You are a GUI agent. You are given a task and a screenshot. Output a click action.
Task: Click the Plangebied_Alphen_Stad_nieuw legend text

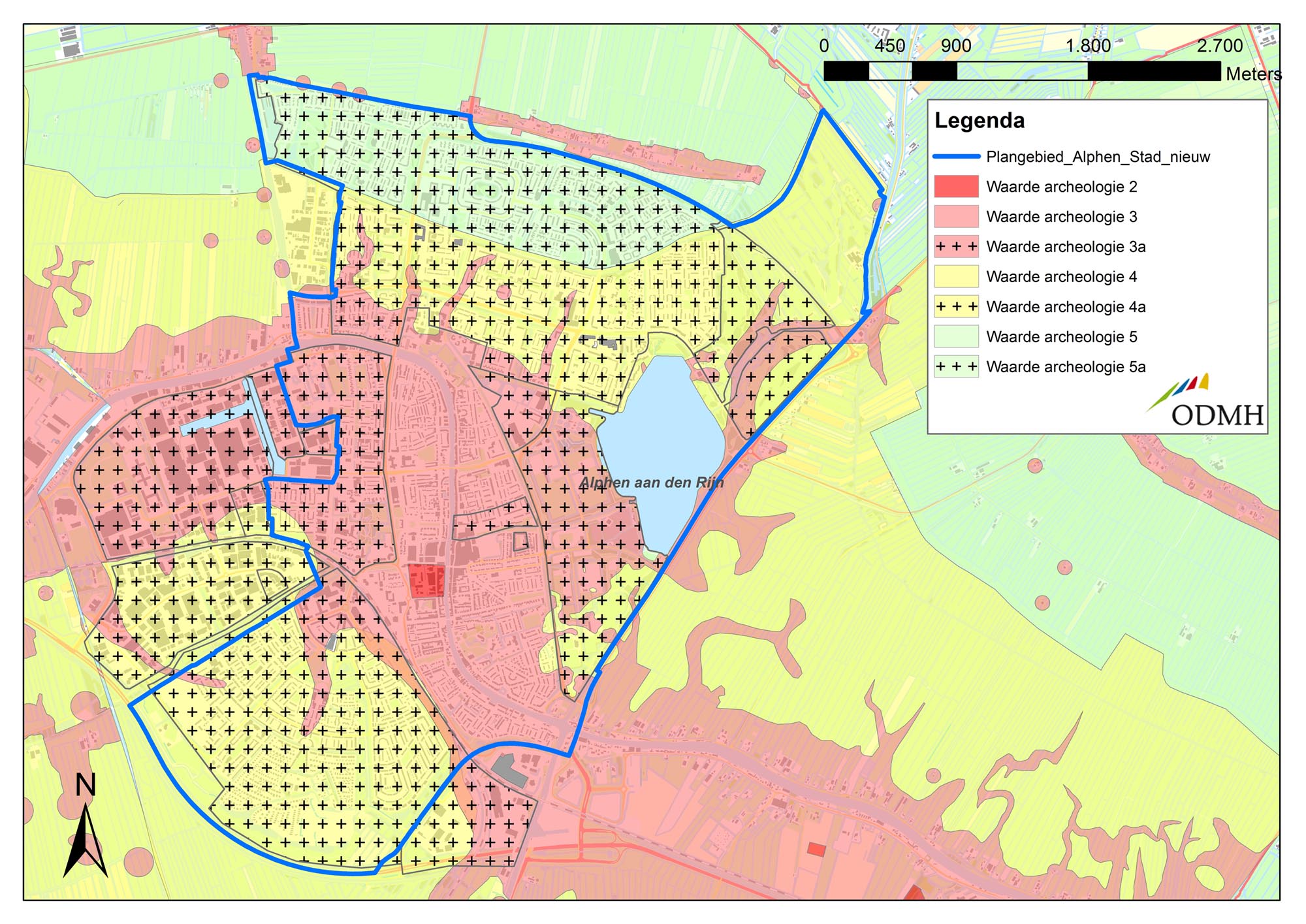click(x=1098, y=157)
